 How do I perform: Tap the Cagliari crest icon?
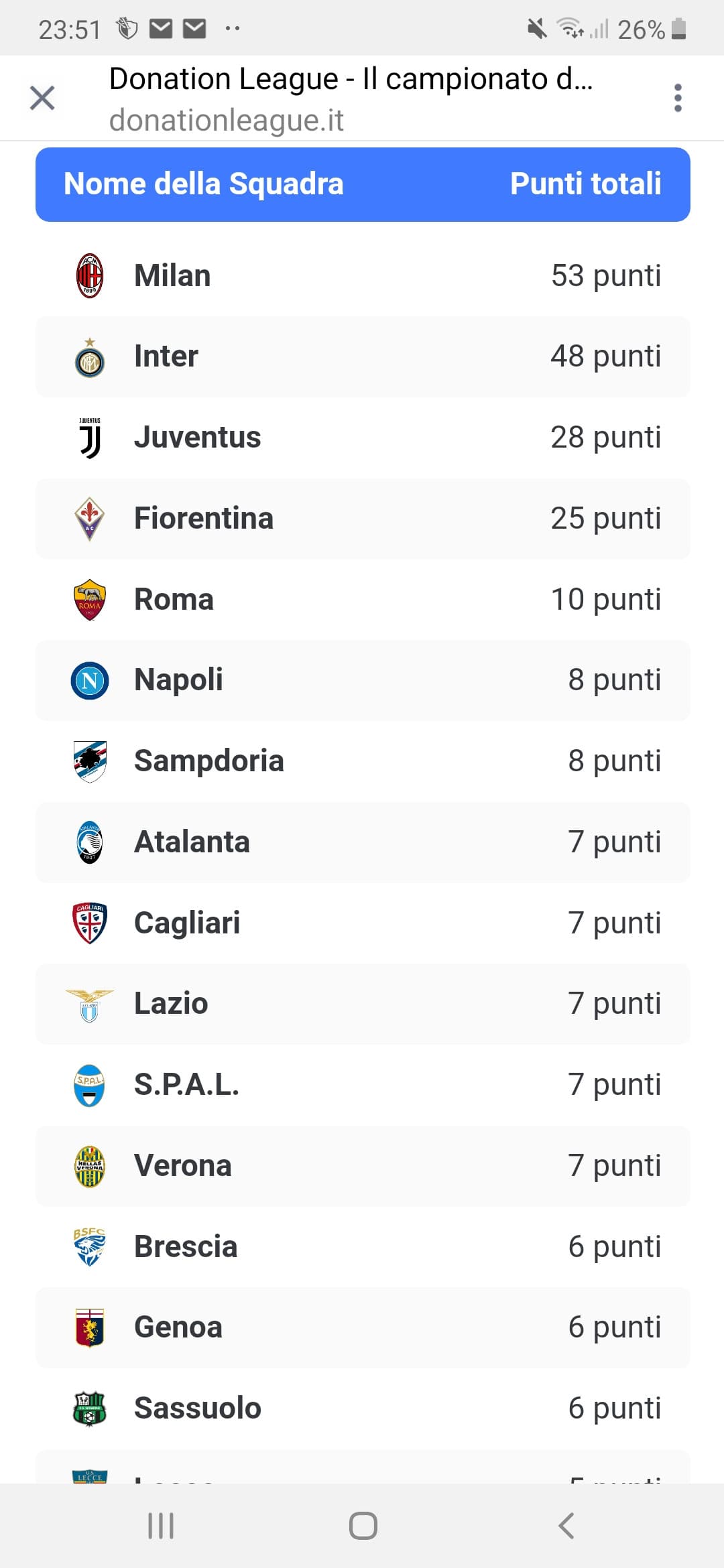89,923
